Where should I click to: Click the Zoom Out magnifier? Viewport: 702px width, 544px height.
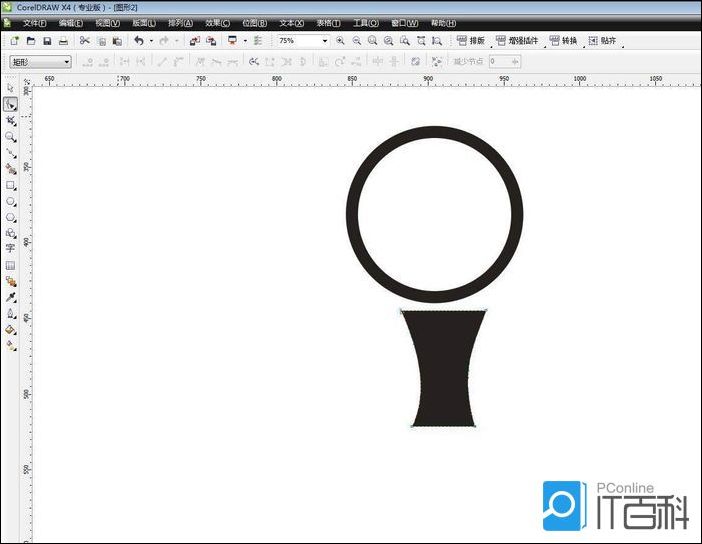356,41
